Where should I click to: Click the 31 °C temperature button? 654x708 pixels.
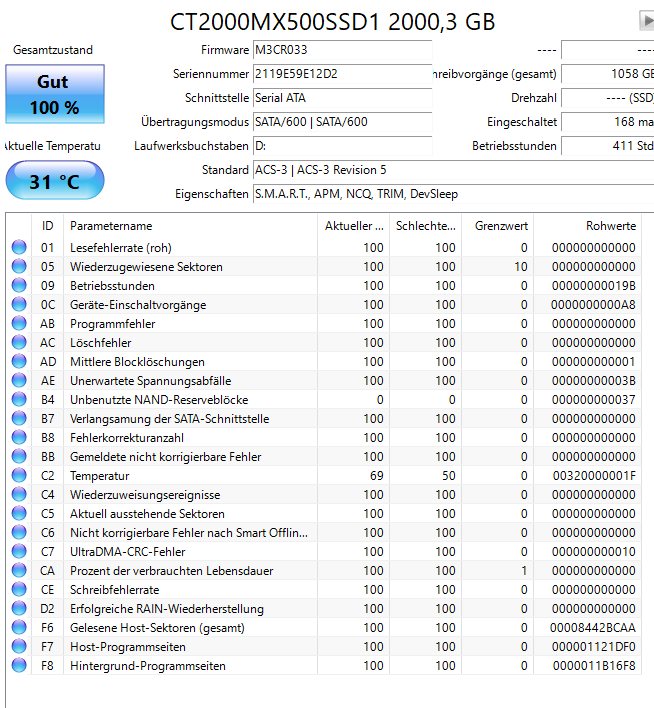pos(55,181)
